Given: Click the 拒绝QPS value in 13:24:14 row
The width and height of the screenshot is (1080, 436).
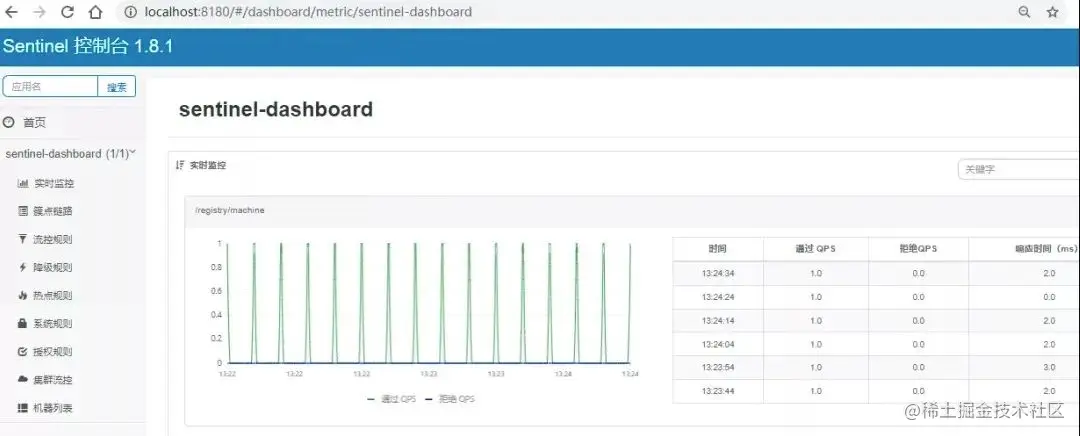Looking at the screenshot, I should coord(918,320).
